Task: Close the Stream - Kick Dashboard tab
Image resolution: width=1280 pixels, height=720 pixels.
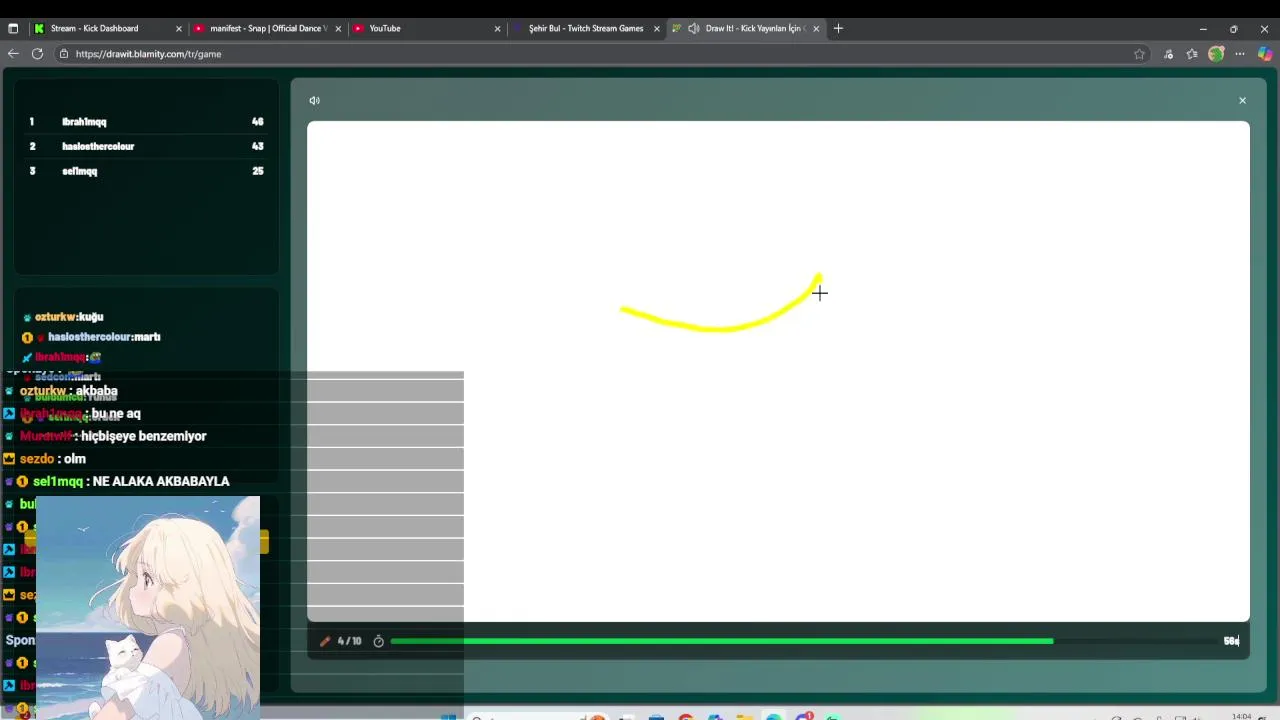Action: coord(179,29)
